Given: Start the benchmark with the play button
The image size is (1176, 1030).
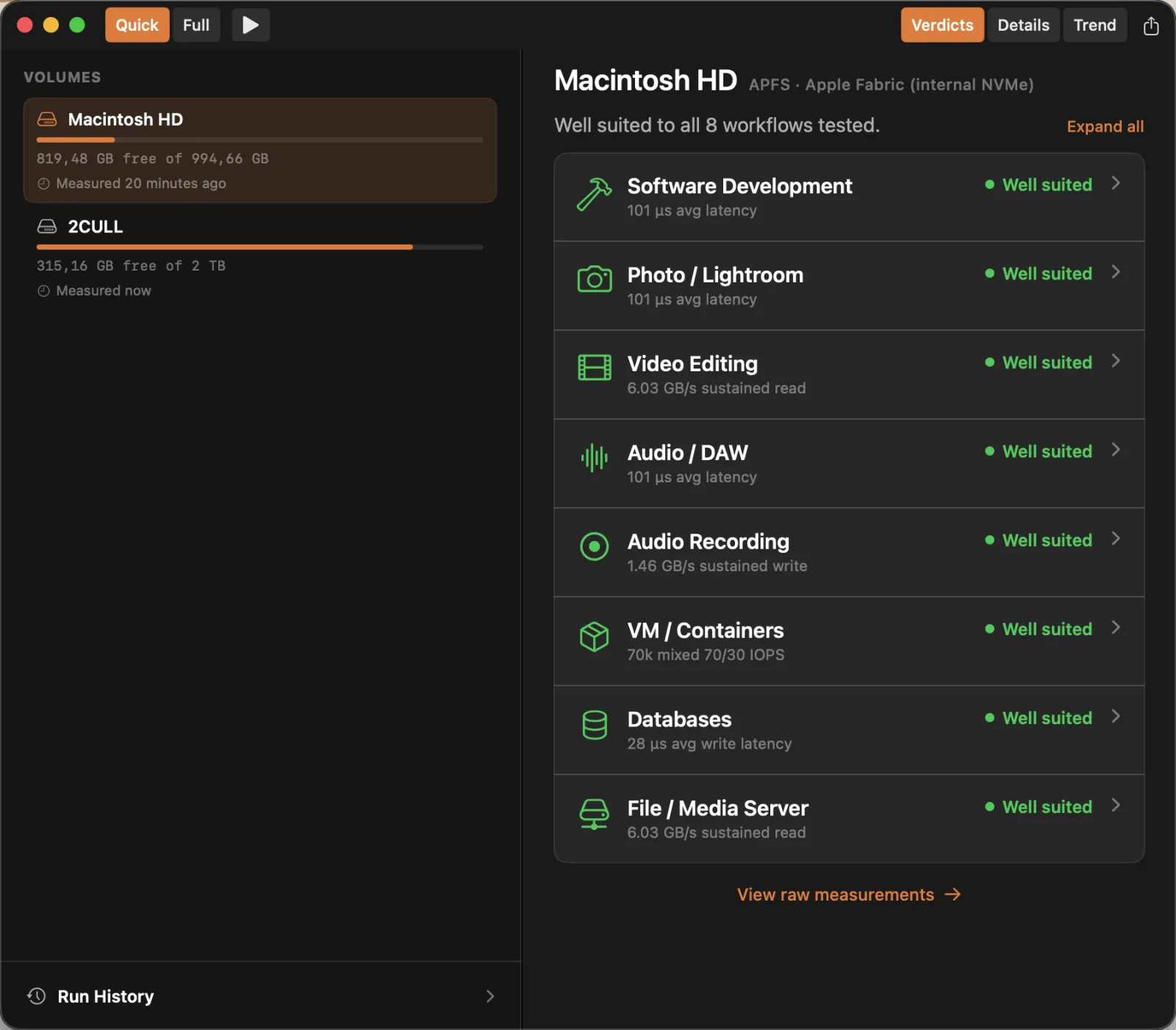Looking at the screenshot, I should coord(251,25).
